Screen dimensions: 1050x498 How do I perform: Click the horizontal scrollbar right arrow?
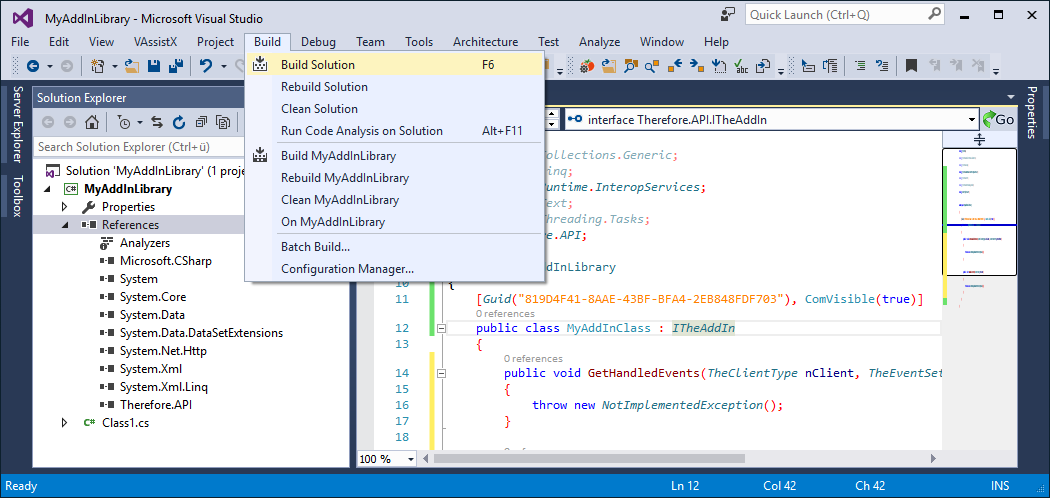pyautogui.click(x=933, y=459)
